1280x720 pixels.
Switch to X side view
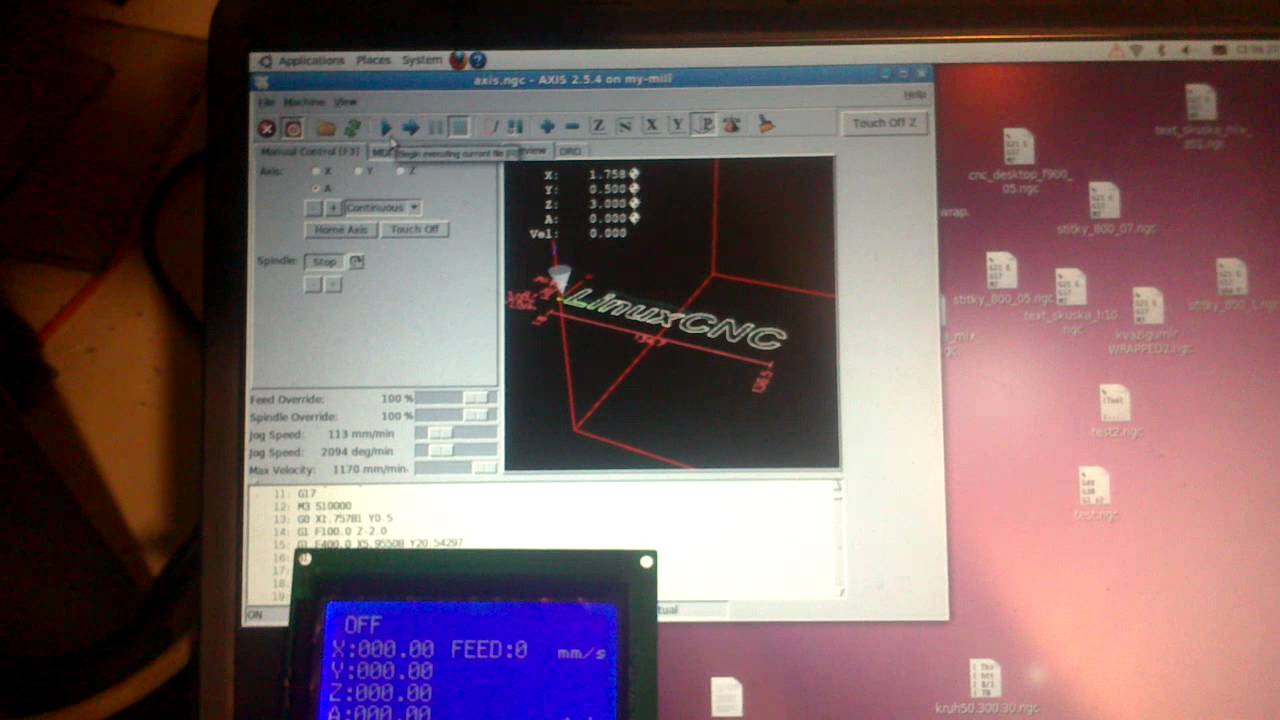pos(651,125)
